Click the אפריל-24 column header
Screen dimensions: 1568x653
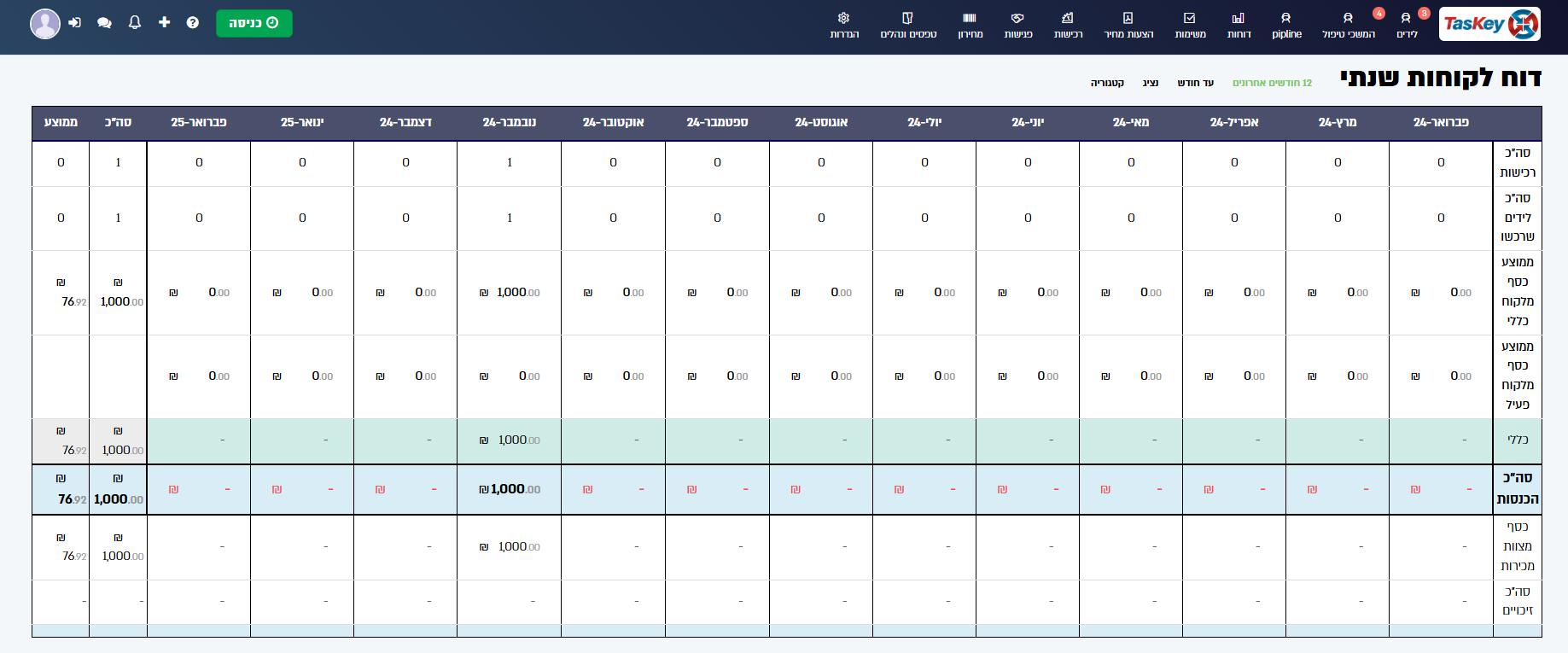[1234, 123]
